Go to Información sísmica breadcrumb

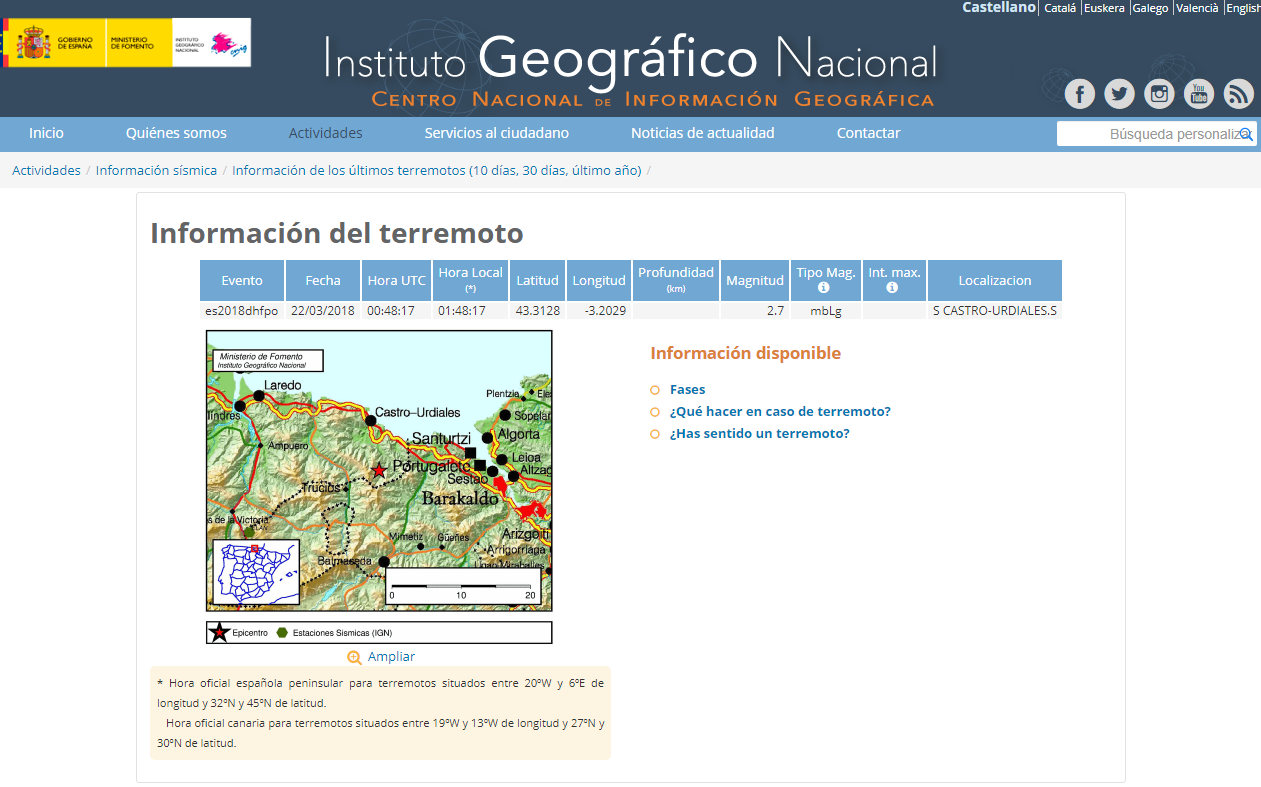click(156, 170)
